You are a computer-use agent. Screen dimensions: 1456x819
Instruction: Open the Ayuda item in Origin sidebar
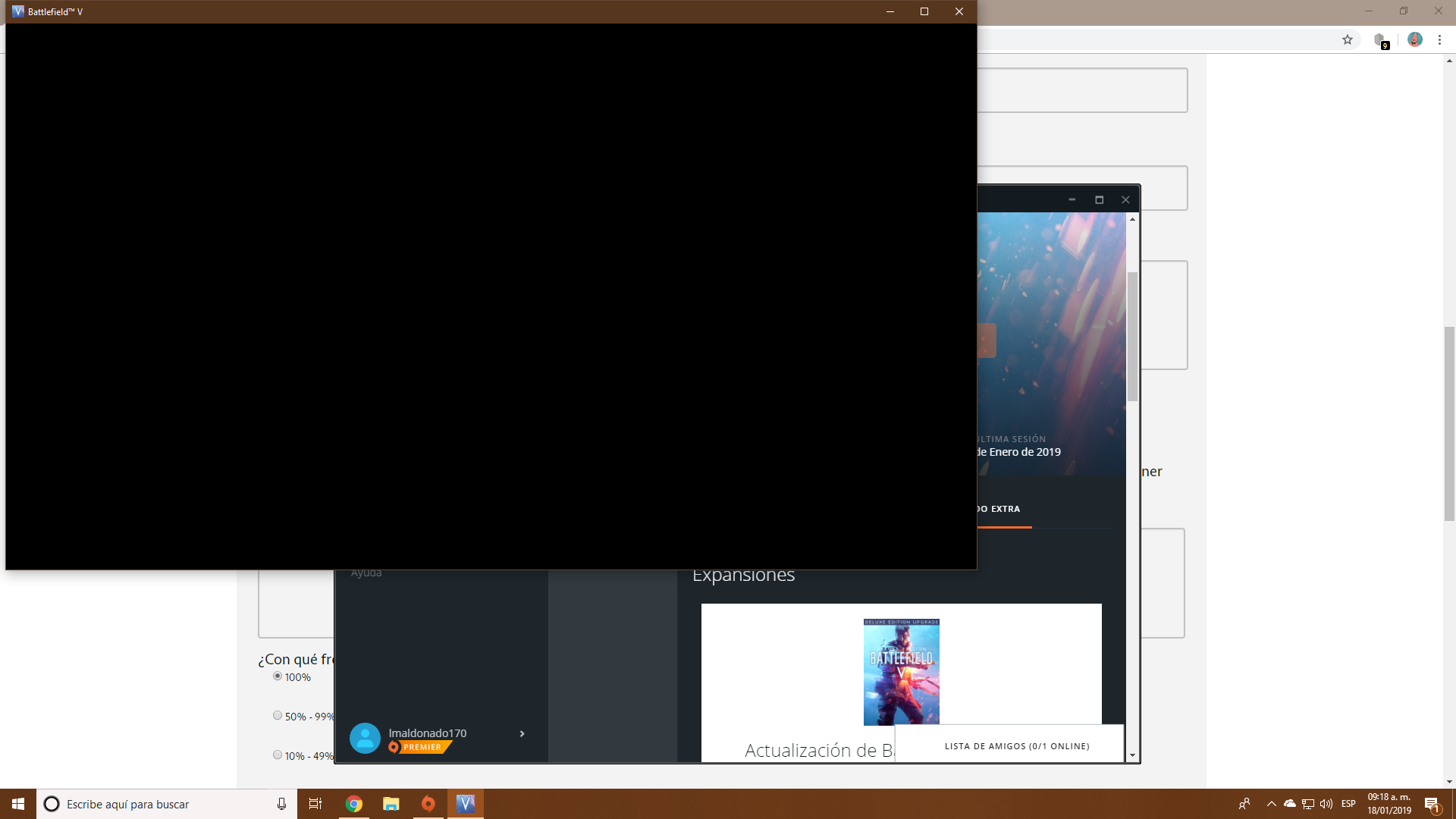[x=366, y=573]
